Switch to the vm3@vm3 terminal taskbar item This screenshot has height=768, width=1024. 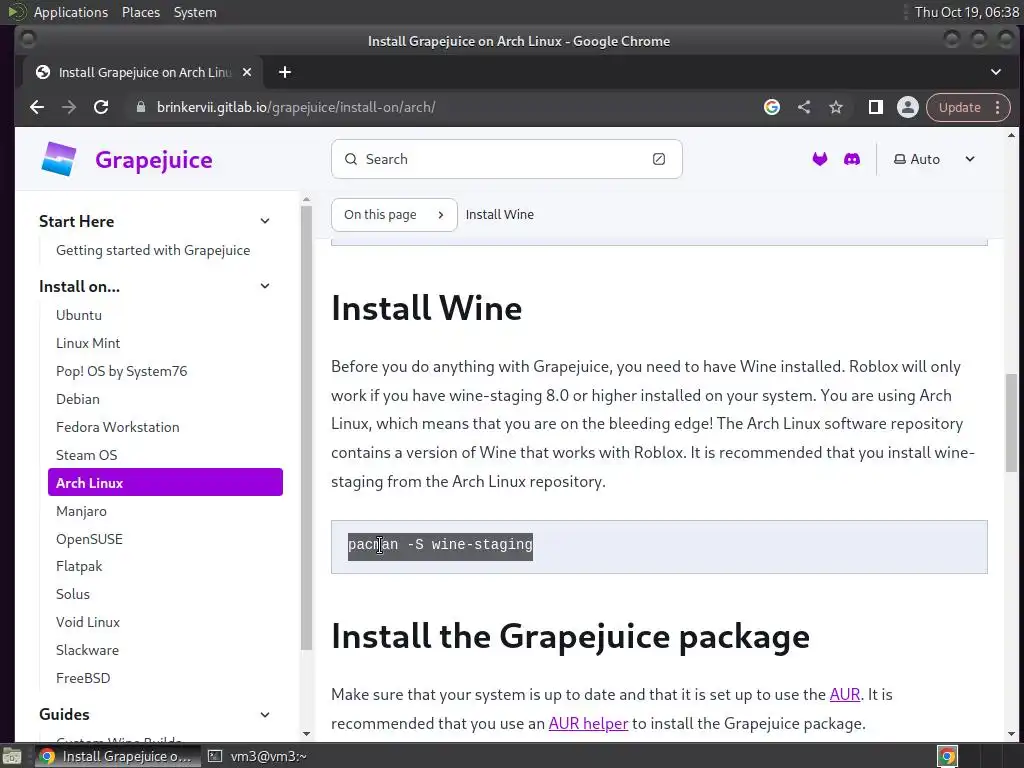(x=258, y=756)
